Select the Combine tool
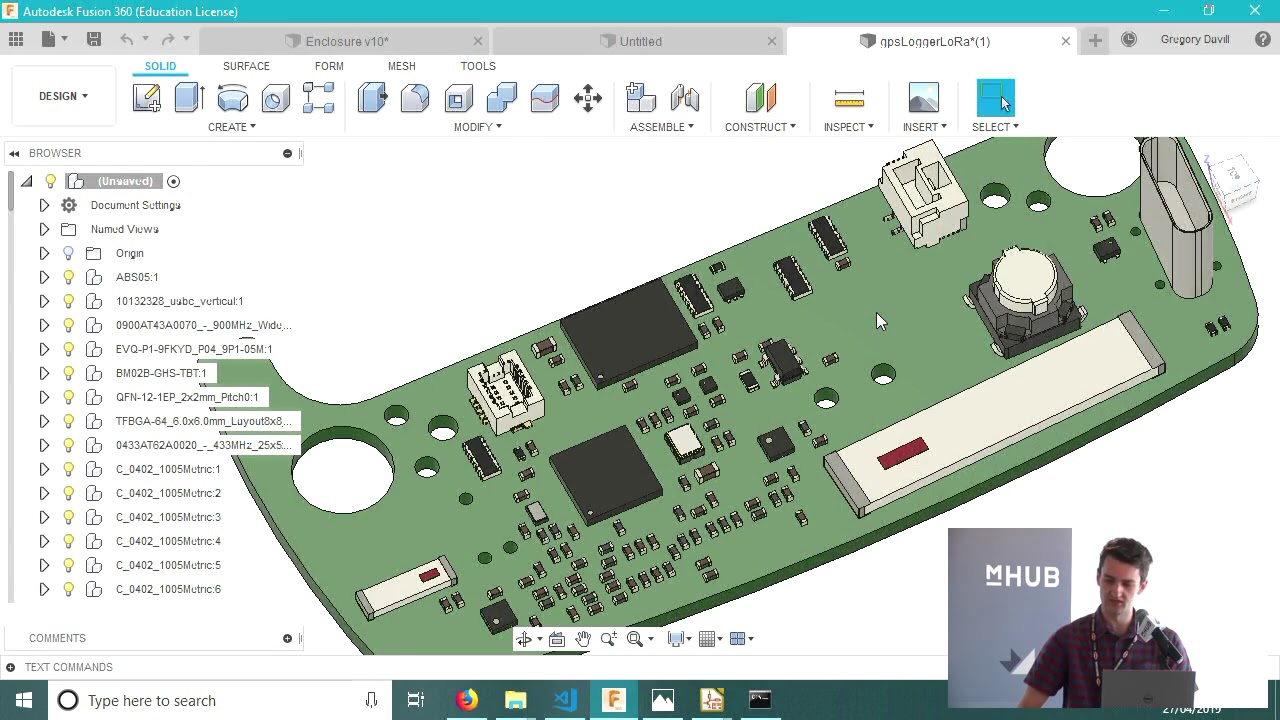This screenshot has height=720, width=1280. click(501, 98)
